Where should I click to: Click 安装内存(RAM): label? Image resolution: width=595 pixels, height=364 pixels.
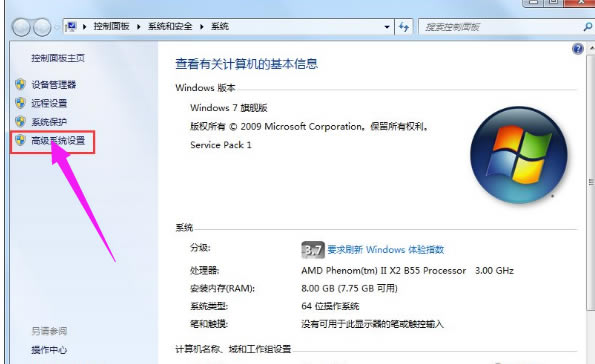222,288
